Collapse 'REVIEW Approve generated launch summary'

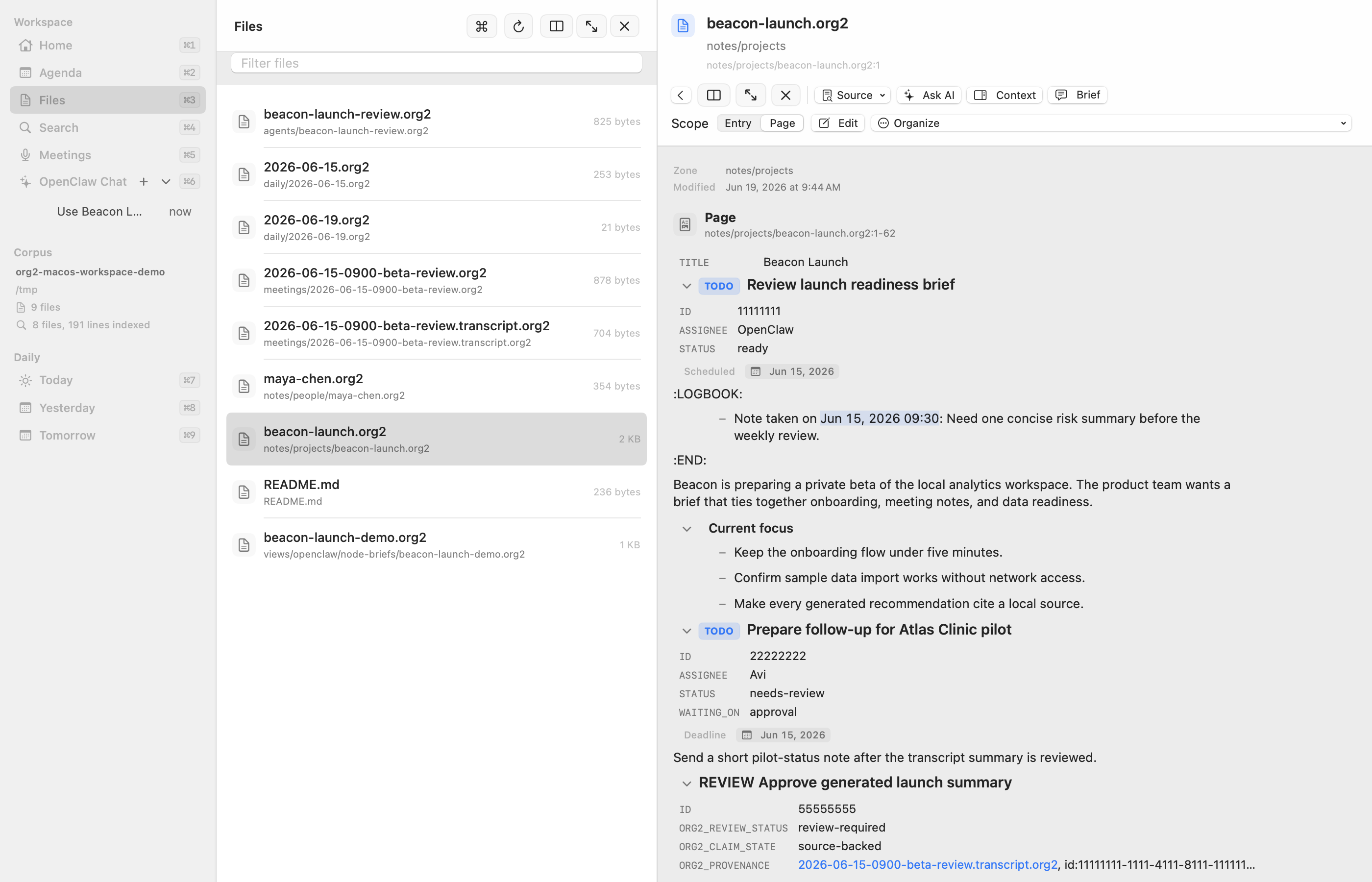tap(686, 784)
